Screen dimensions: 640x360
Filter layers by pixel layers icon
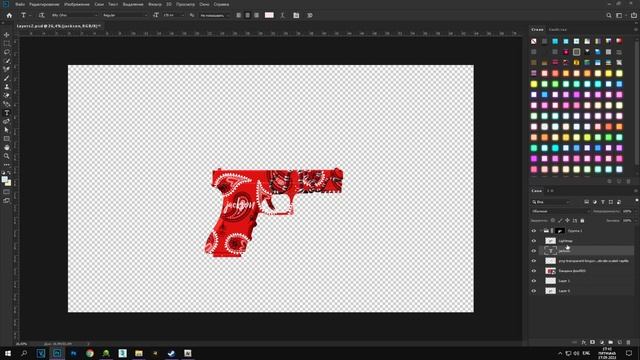587,202
